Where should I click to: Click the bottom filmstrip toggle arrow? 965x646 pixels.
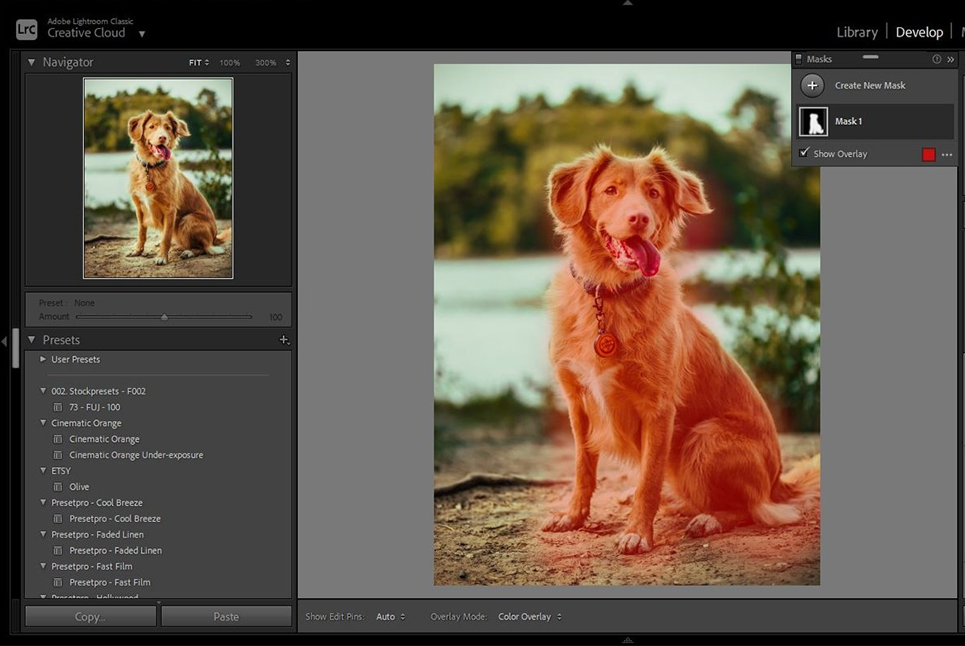628,640
